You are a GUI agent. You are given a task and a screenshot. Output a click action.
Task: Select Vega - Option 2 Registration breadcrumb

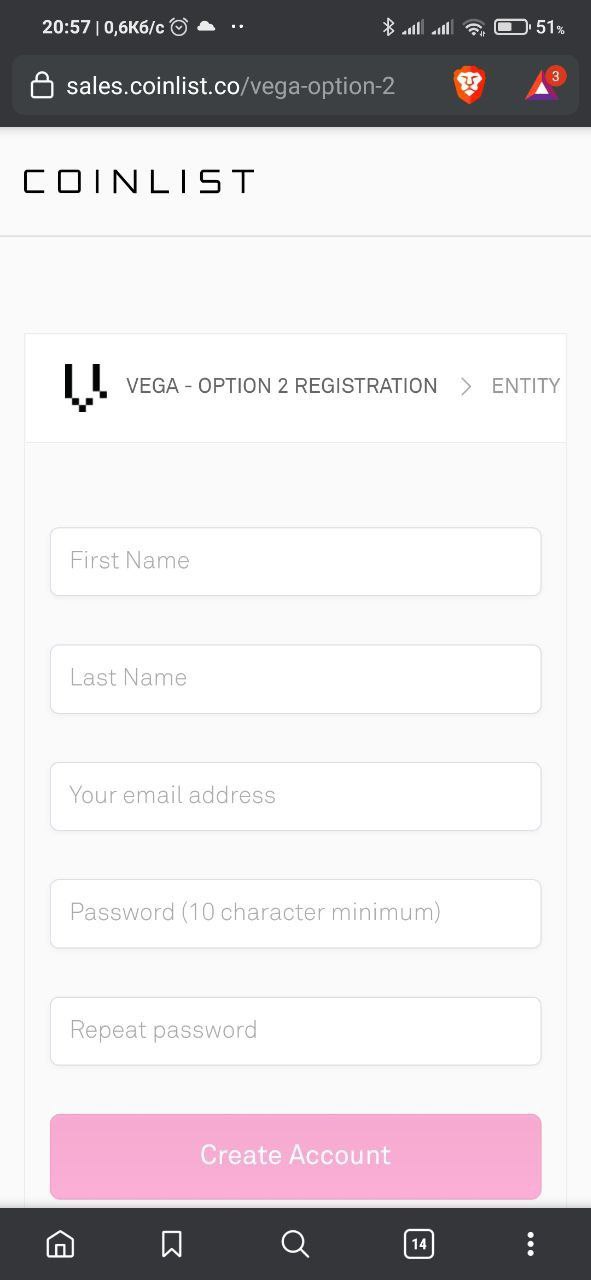tap(281, 386)
